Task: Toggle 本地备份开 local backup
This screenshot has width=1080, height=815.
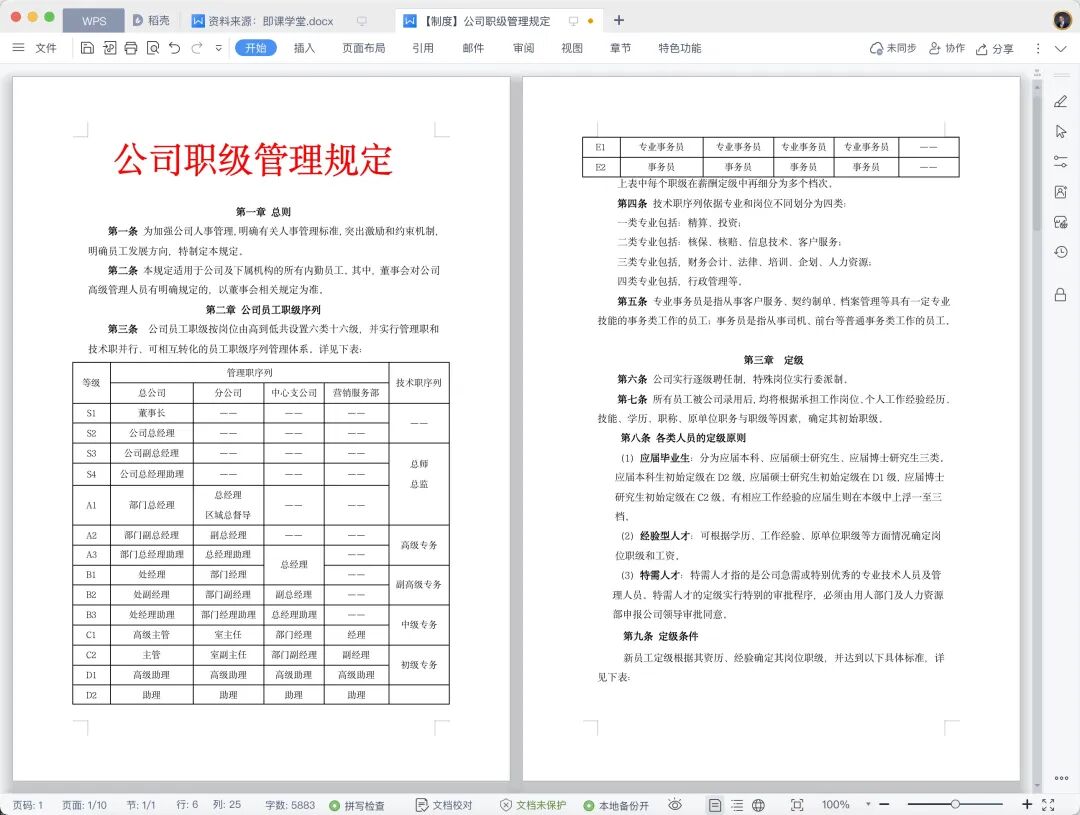Action: 616,805
